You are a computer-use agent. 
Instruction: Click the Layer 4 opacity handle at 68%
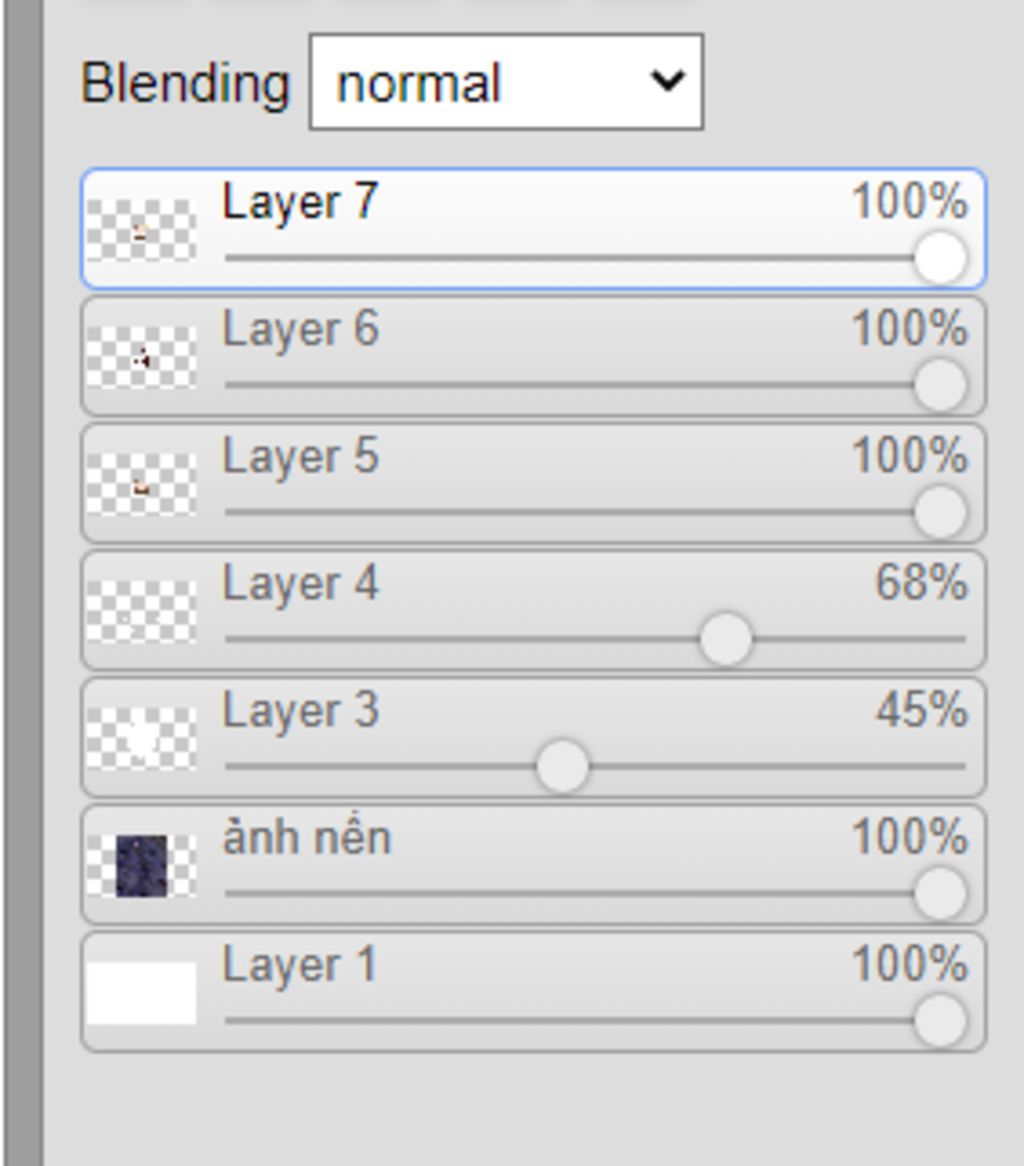(725, 639)
